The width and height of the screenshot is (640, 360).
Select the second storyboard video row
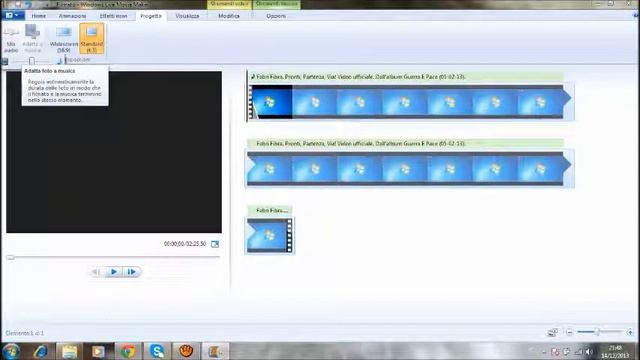pos(409,169)
